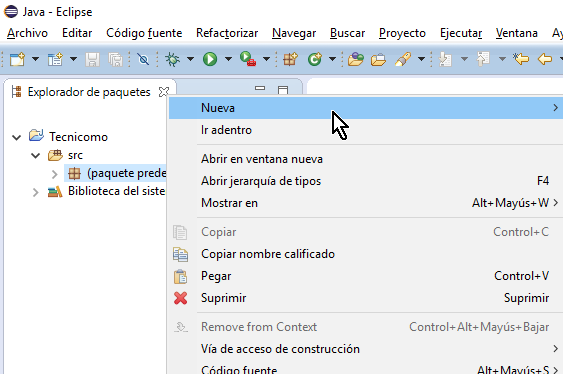
Task: Click the Save All icon
Action: [x=116, y=59]
